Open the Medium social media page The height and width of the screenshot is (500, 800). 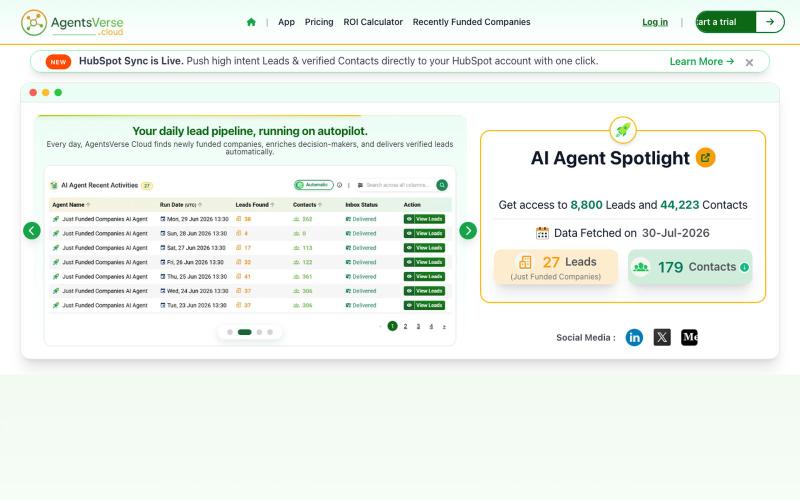coord(689,337)
